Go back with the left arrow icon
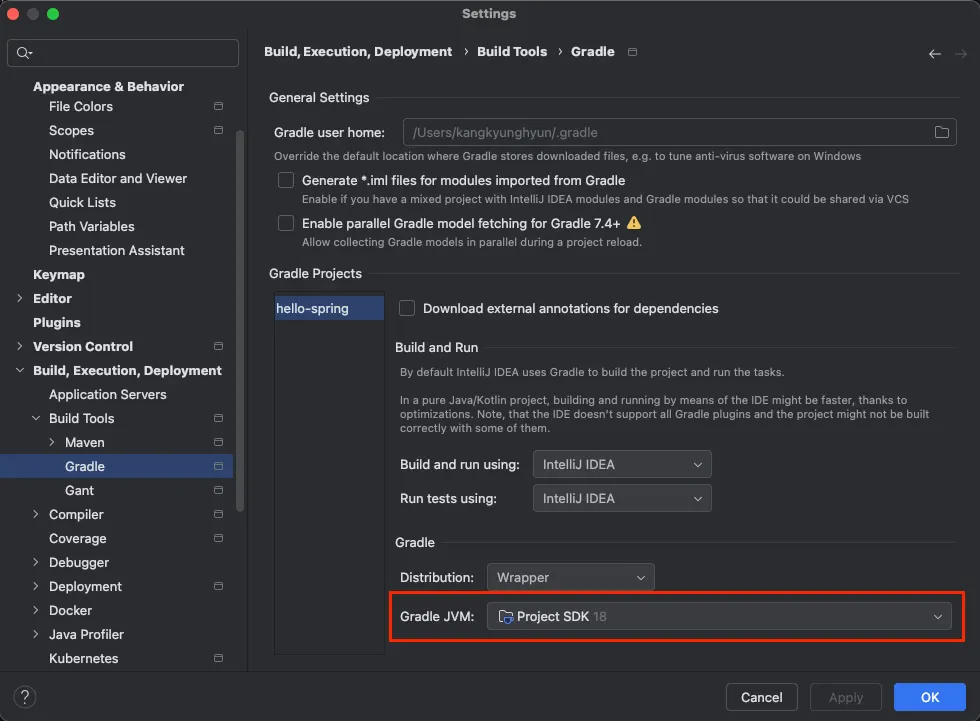Screen dimensions: 980x721 (x=934, y=54)
